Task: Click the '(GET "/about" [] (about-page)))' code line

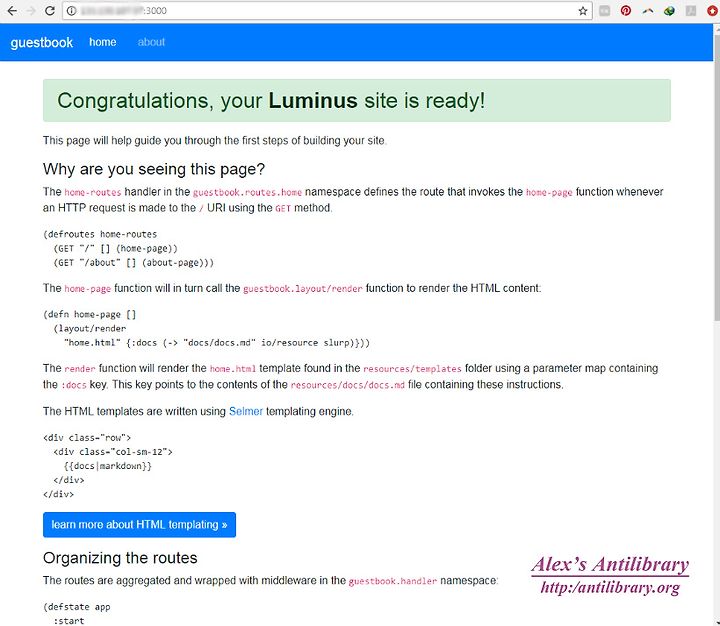Action: [134, 263]
